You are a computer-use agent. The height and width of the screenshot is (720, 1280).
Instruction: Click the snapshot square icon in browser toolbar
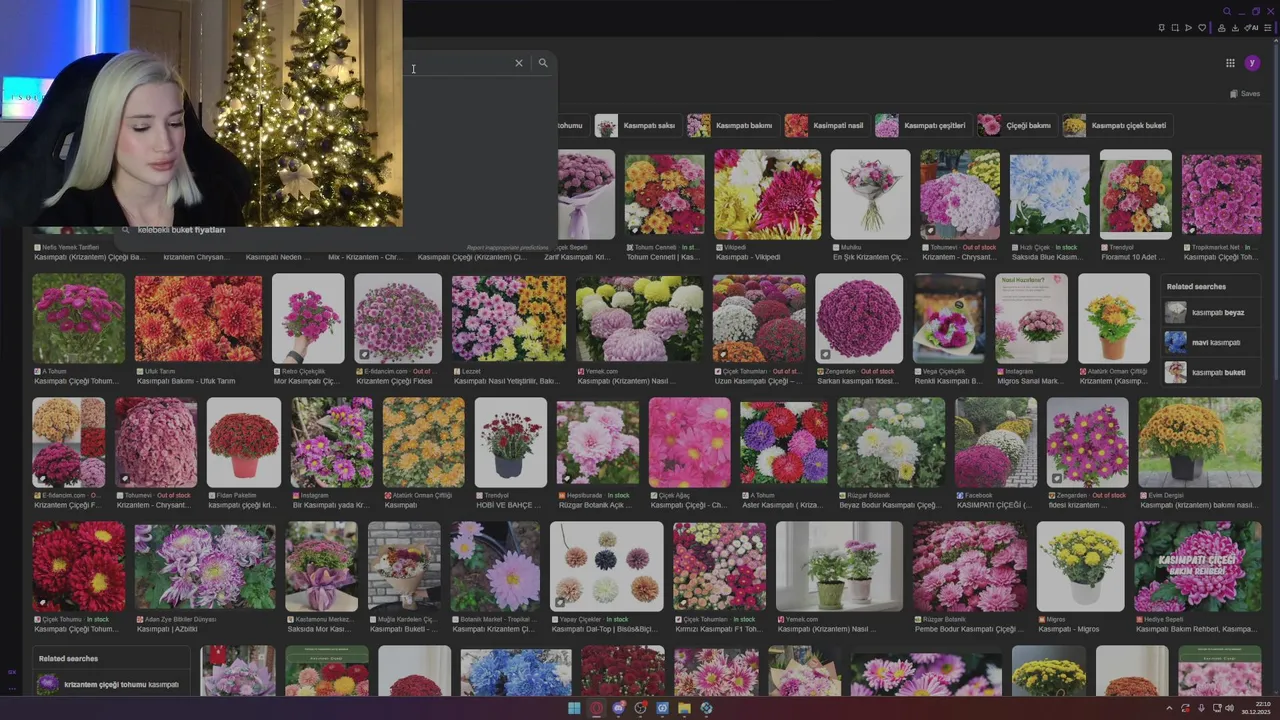(x=1175, y=27)
